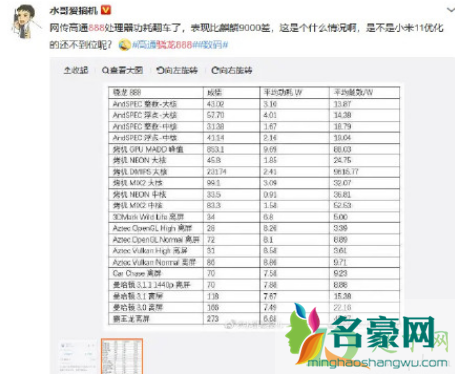
Task: Click the 平均能效/W column header
Action: (353, 92)
